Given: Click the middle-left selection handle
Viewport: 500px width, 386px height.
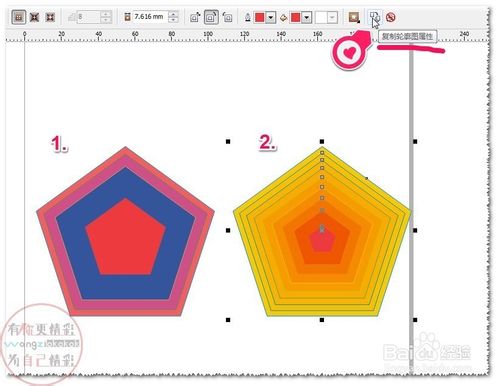Looking at the screenshot, I should [228, 230].
